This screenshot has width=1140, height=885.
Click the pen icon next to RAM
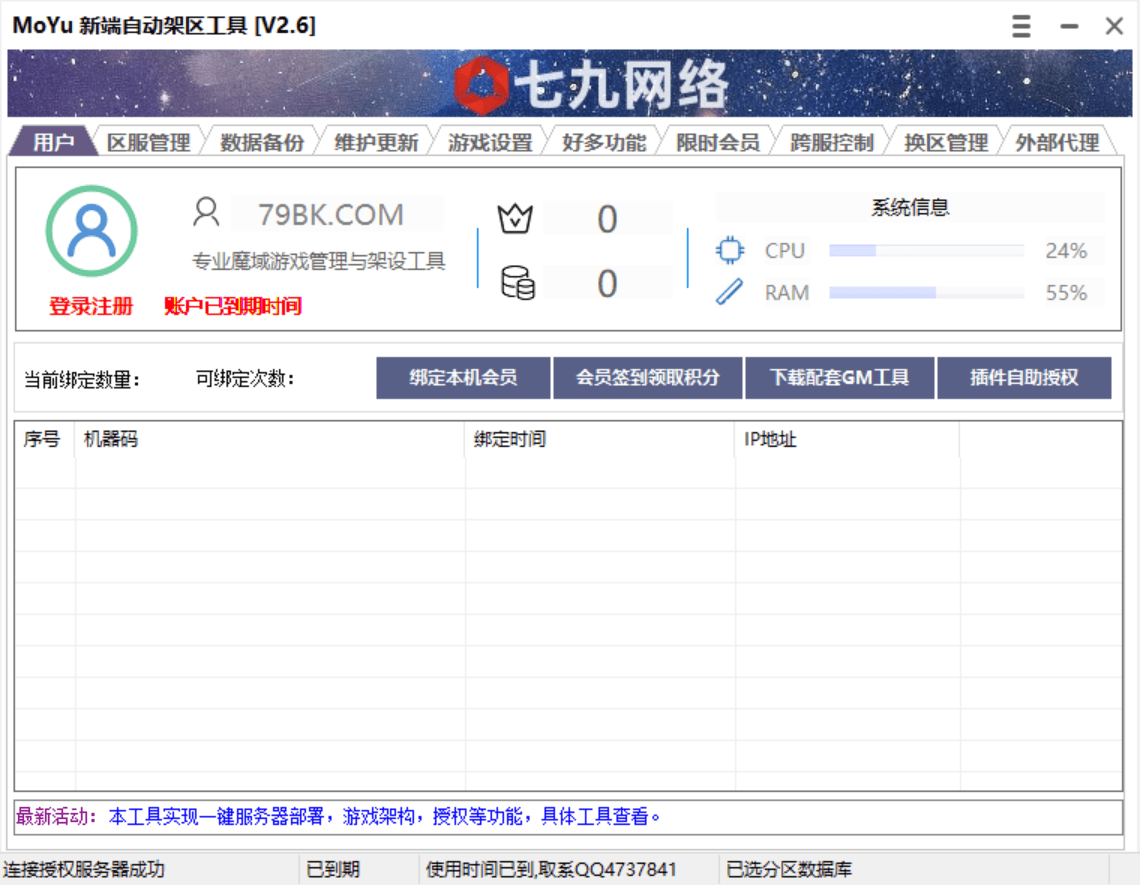tap(729, 292)
